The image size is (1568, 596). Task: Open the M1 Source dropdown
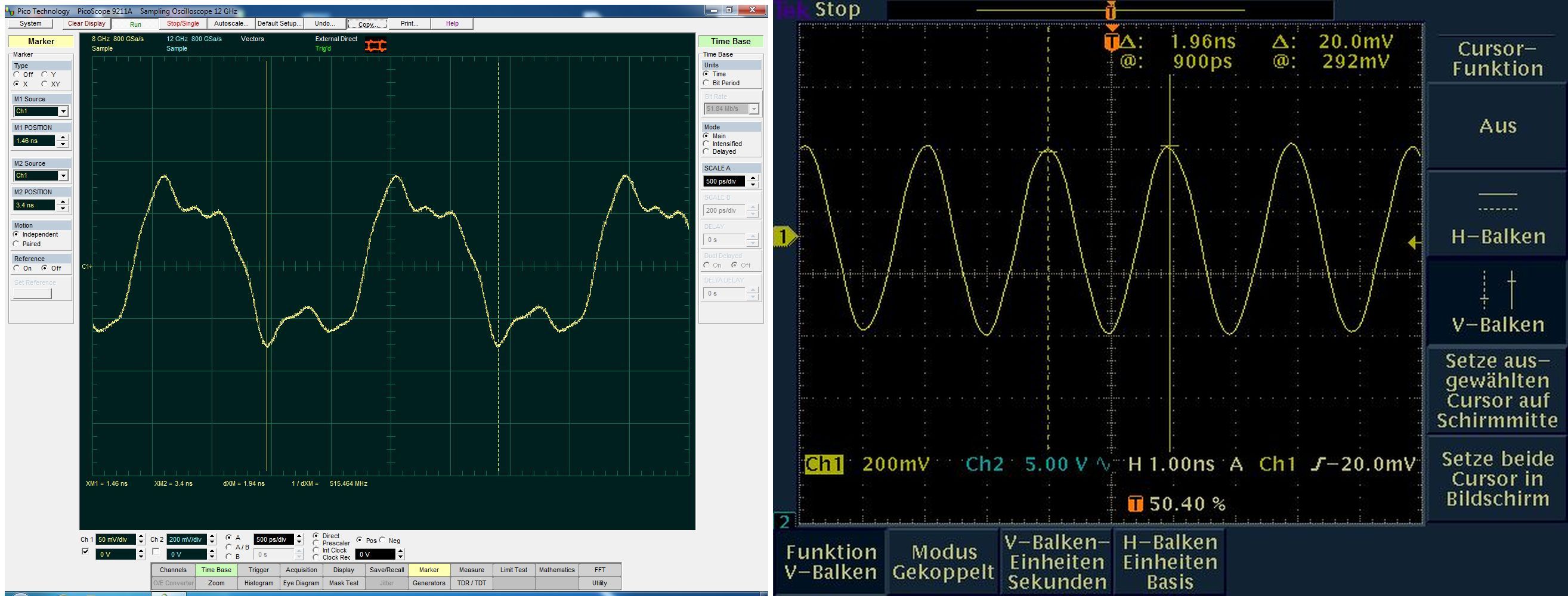63,111
